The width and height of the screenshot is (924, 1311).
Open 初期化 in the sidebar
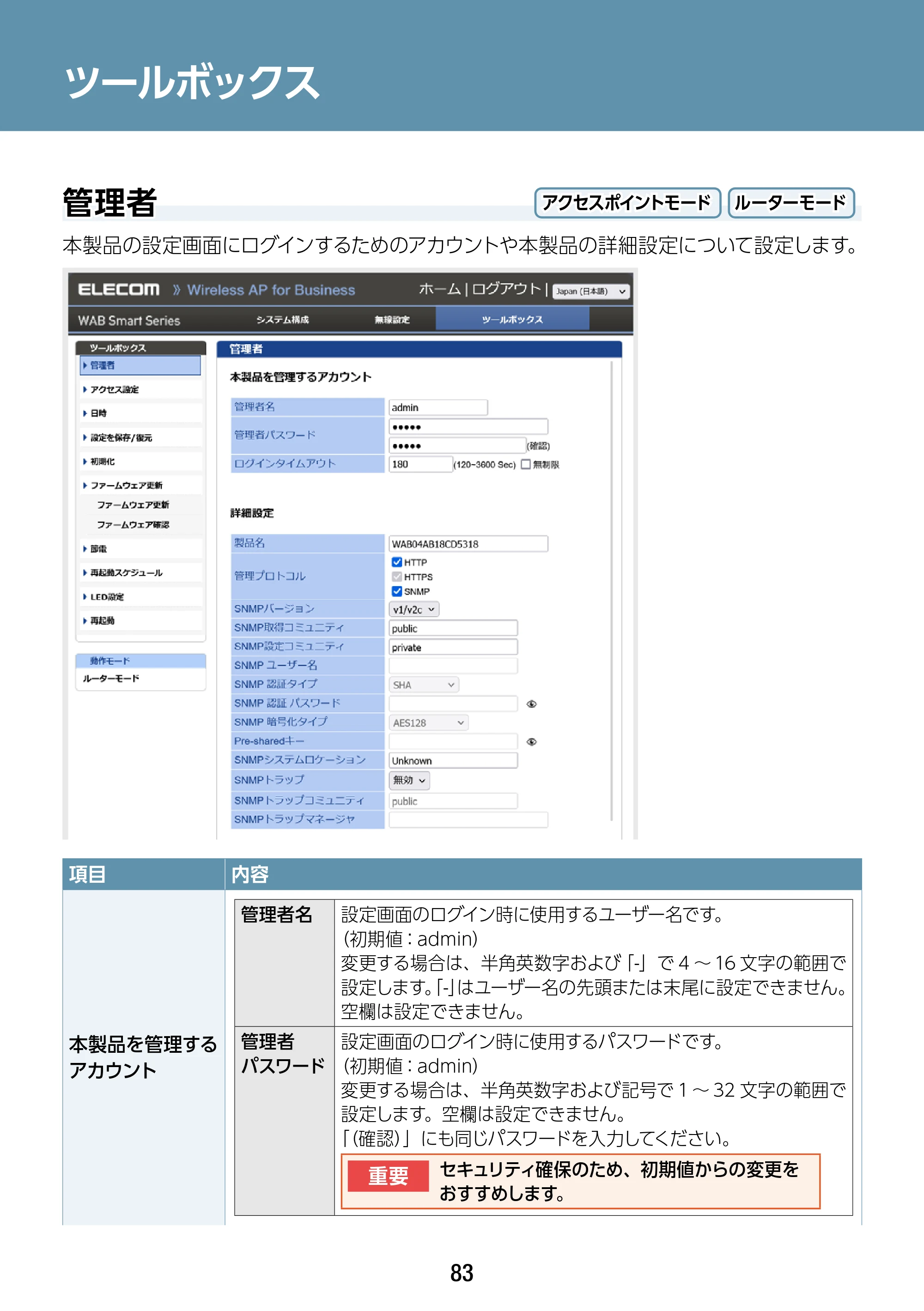coord(140,461)
